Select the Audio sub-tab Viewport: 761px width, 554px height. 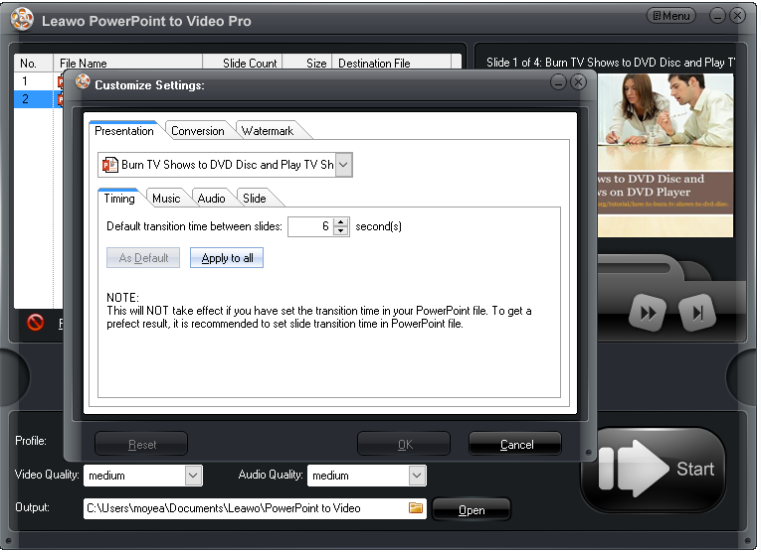point(212,199)
